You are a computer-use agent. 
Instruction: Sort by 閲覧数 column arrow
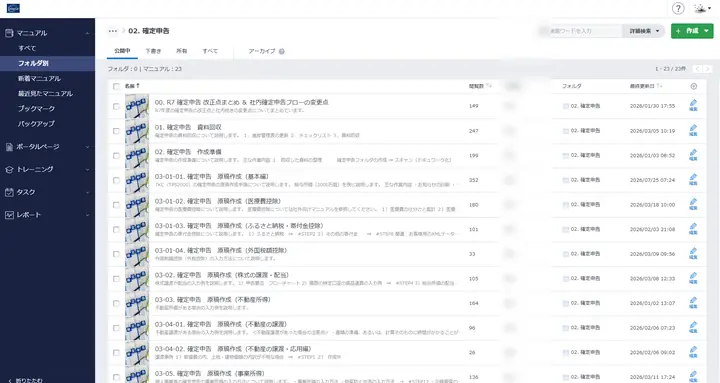click(x=489, y=86)
